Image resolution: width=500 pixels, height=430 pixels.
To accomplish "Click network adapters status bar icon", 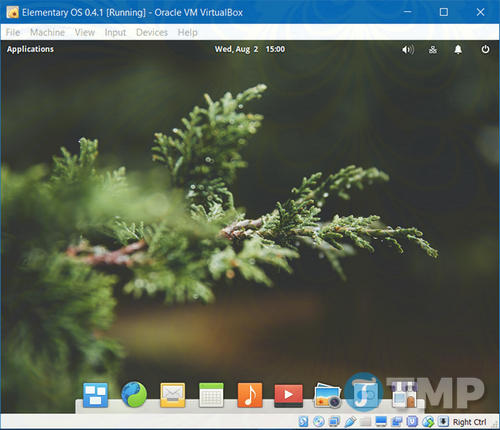I will (x=334, y=422).
